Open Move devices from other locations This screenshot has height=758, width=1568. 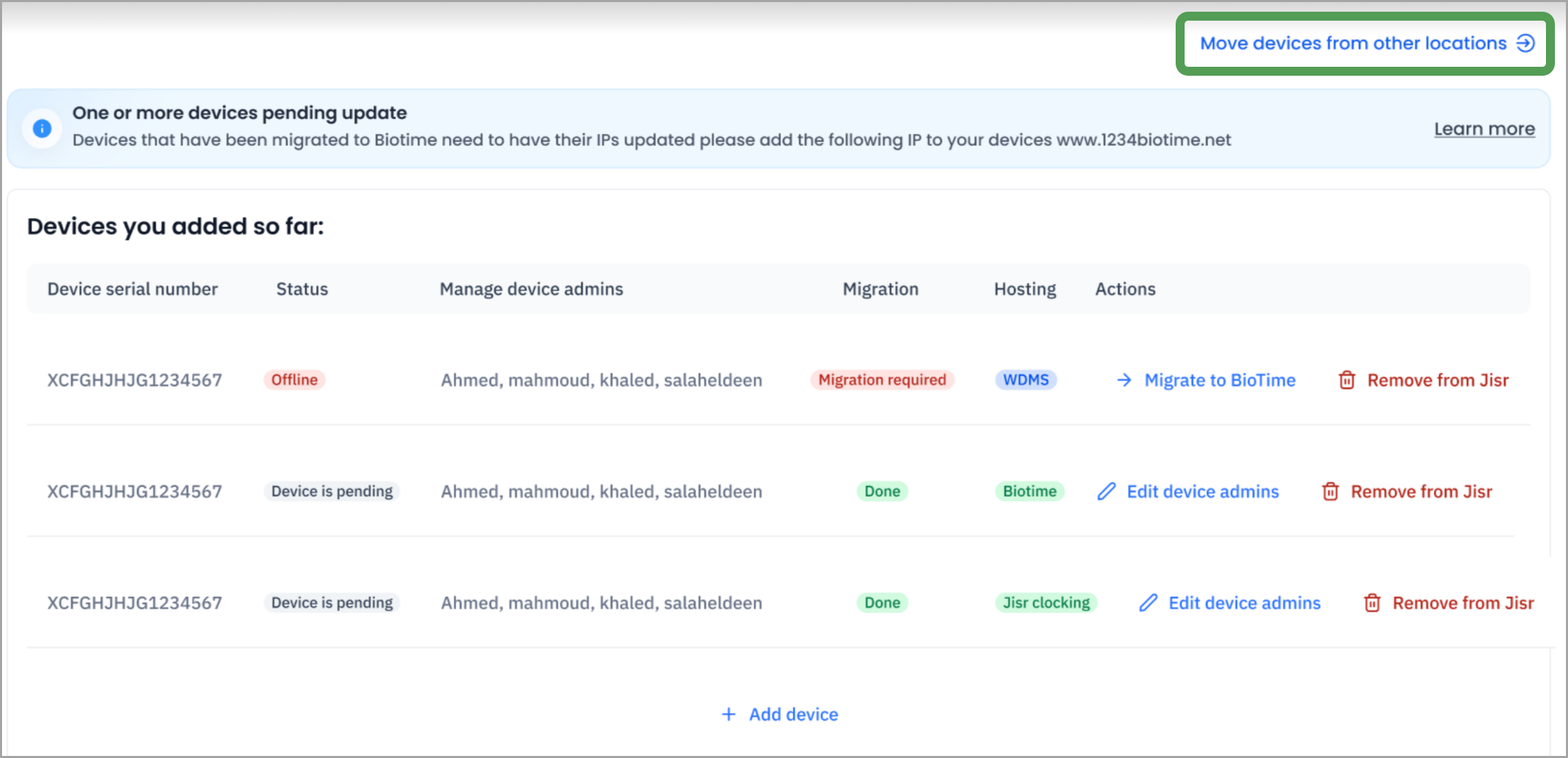1353,43
